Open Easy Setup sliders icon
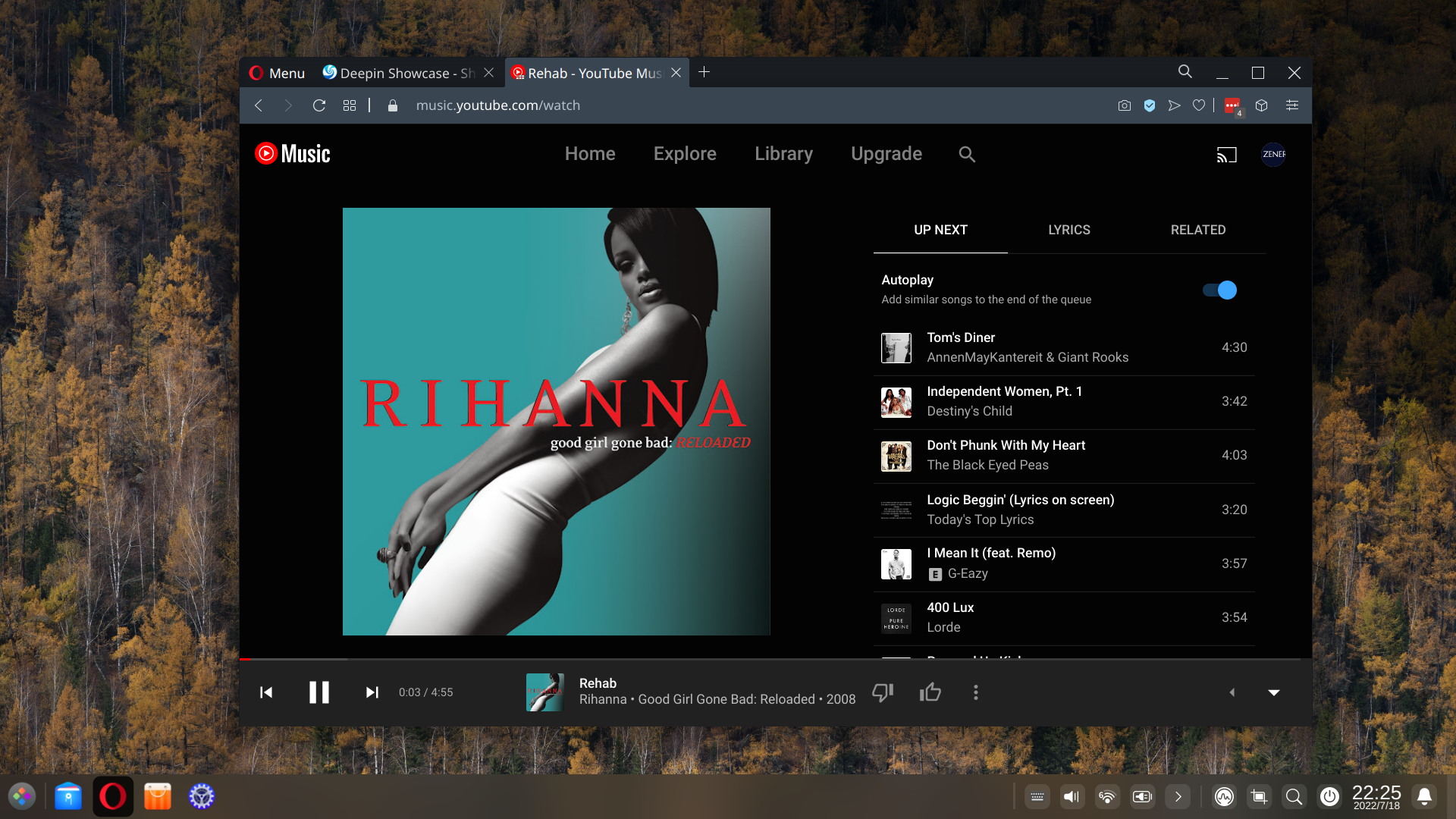 [x=1292, y=105]
